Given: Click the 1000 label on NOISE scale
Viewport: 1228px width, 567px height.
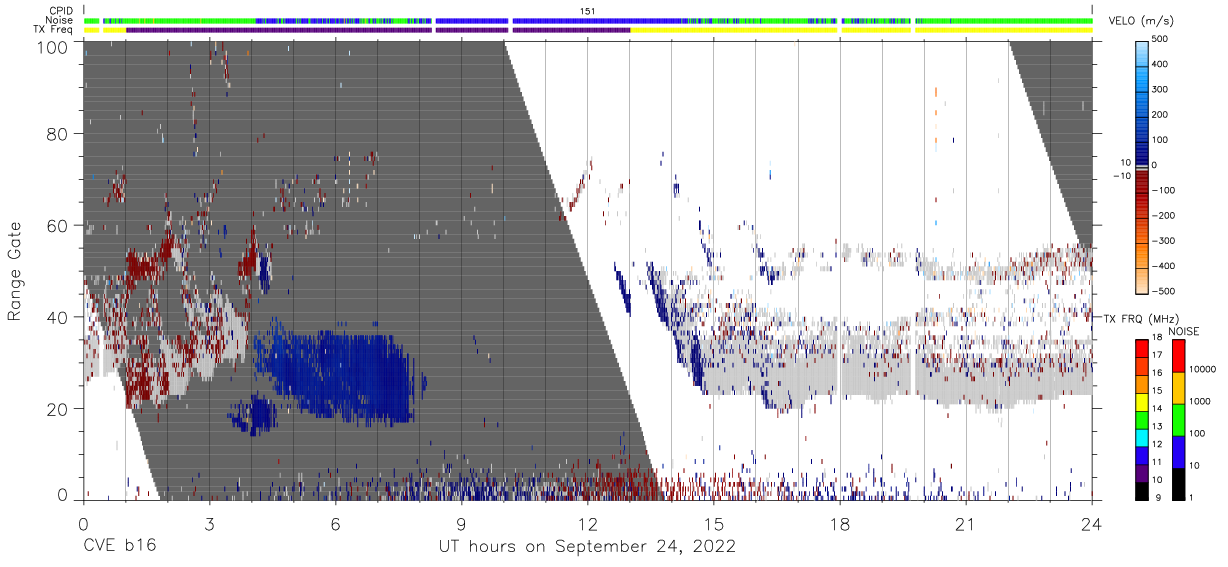Looking at the screenshot, I should click(x=1199, y=401).
